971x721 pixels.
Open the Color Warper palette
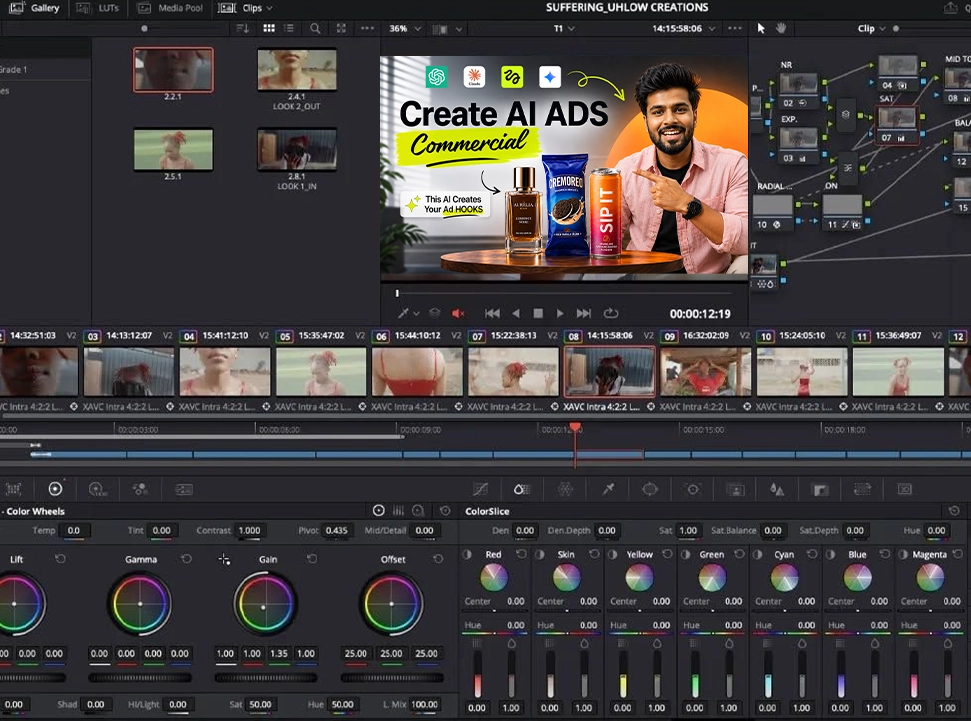click(x=565, y=489)
